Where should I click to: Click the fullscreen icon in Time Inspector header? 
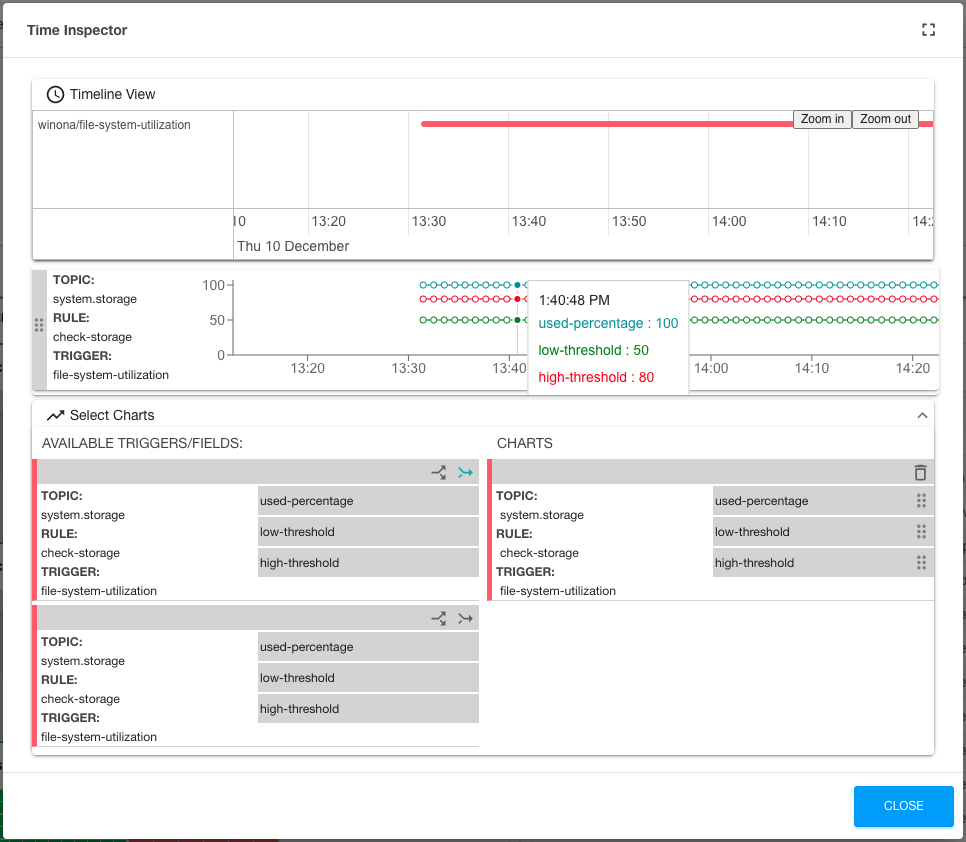[928, 30]
